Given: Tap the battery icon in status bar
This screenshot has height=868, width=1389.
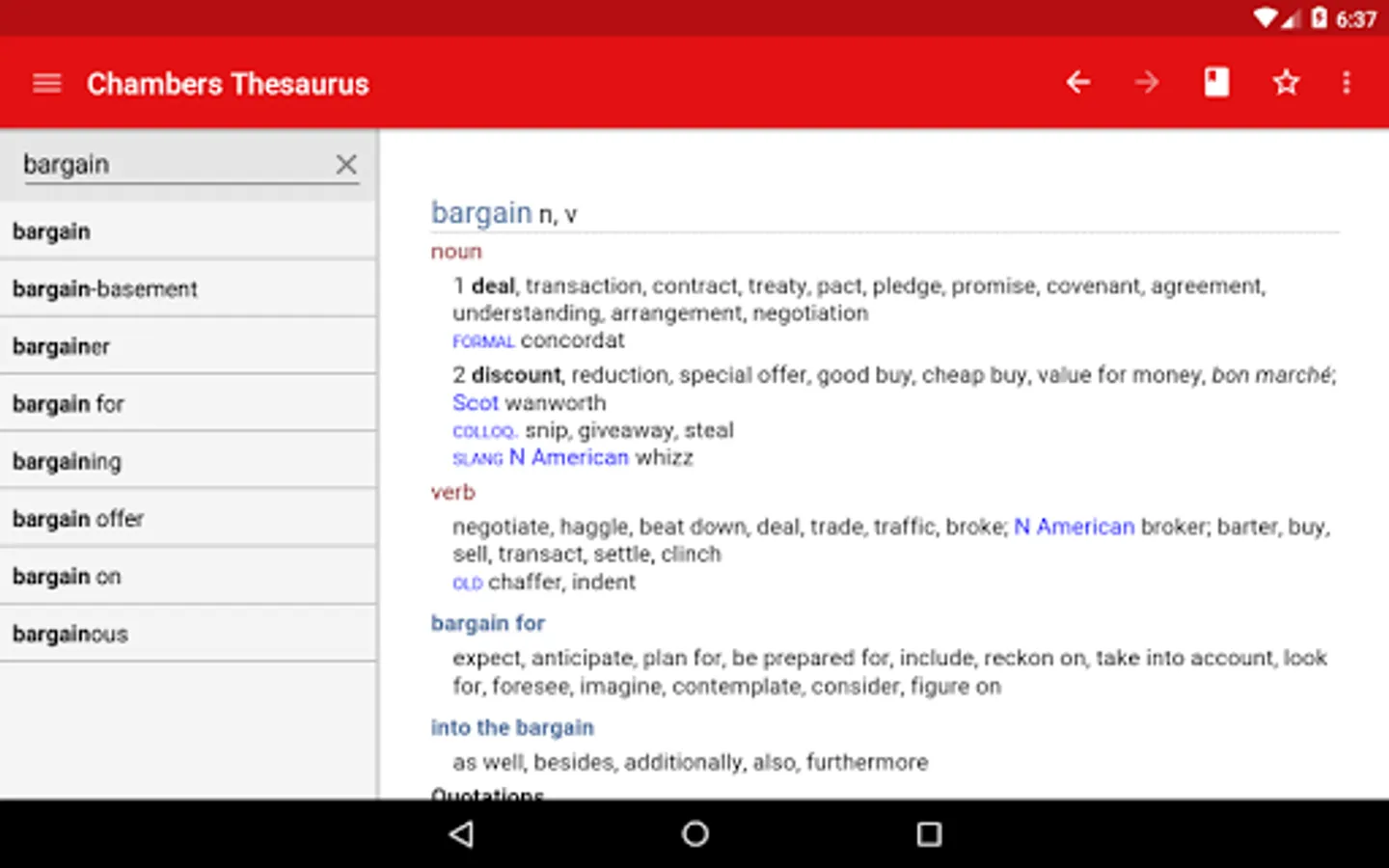Looking at the screenshot, I should 1319,18.
